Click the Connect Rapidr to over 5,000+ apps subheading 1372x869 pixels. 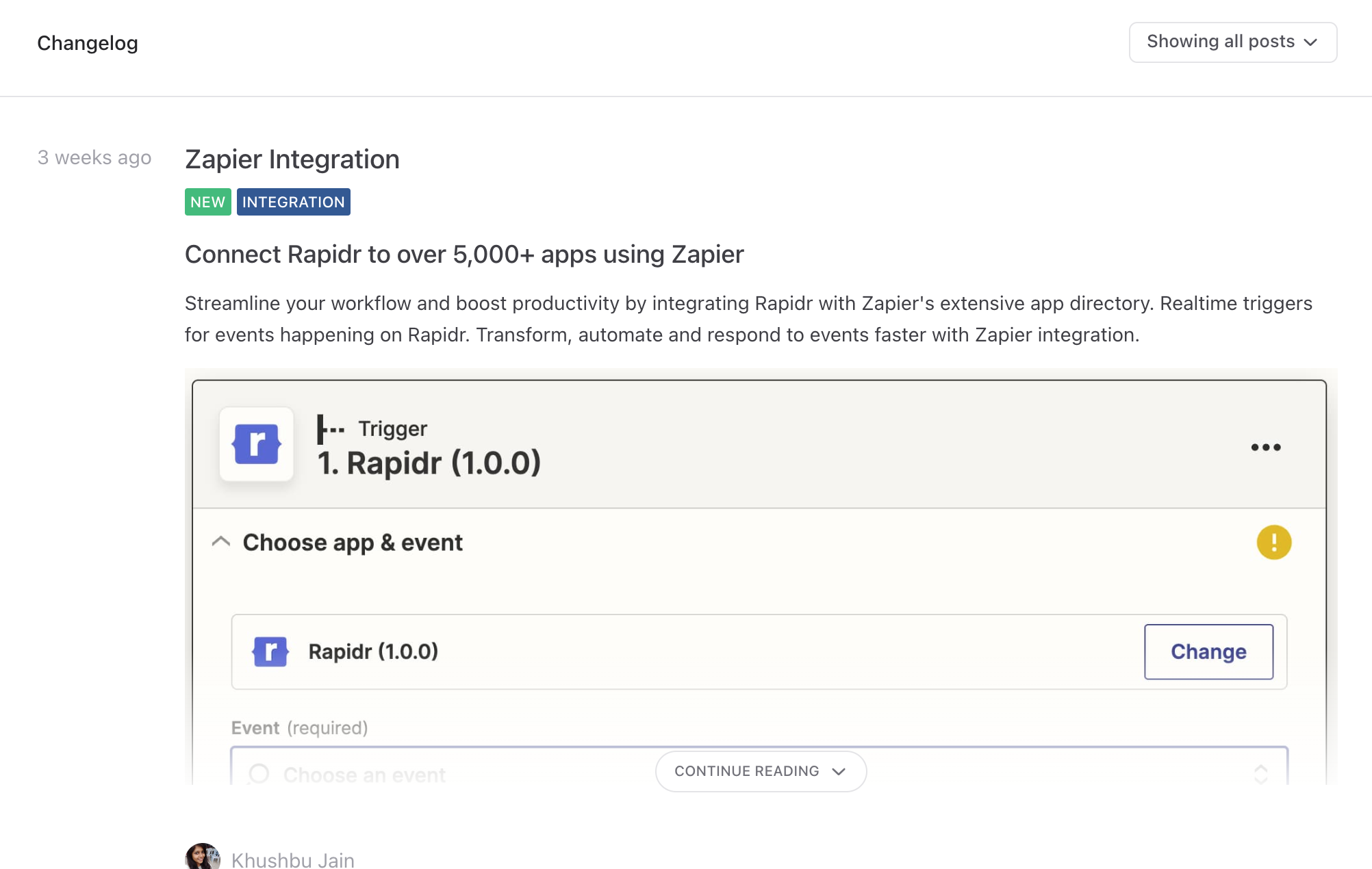coord(464,255)
